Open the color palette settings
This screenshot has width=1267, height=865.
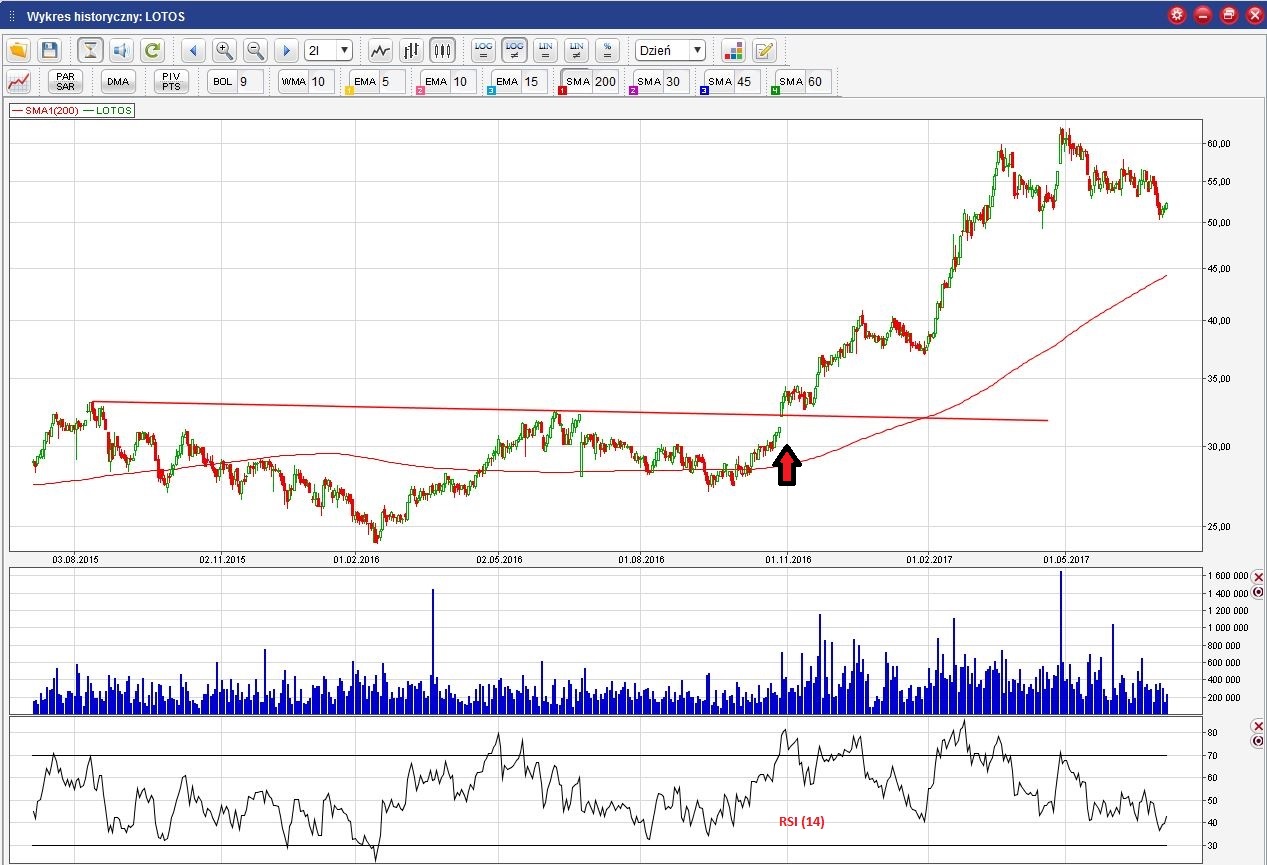point(733,50)
